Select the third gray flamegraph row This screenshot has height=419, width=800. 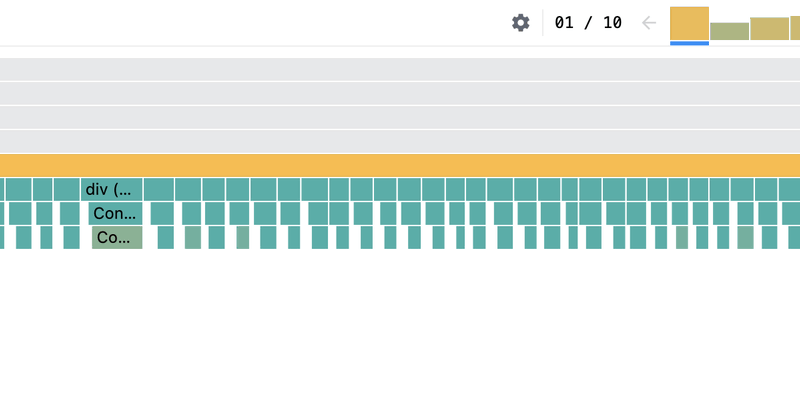[400, 117]
